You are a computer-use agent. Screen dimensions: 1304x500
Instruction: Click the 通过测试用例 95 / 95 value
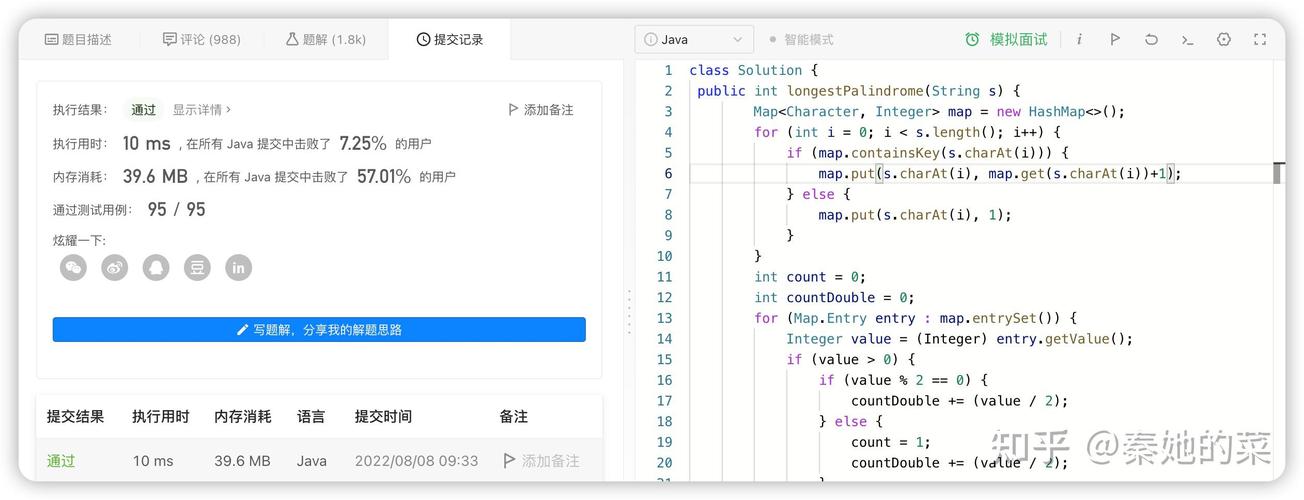tap(176, 210)
